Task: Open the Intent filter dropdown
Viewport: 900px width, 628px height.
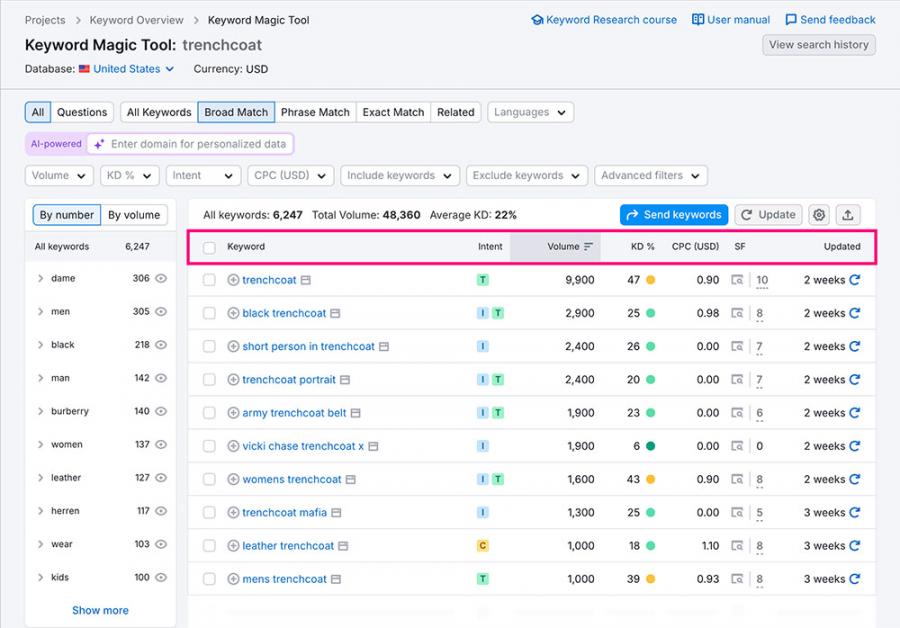Action: coord(203,176)
